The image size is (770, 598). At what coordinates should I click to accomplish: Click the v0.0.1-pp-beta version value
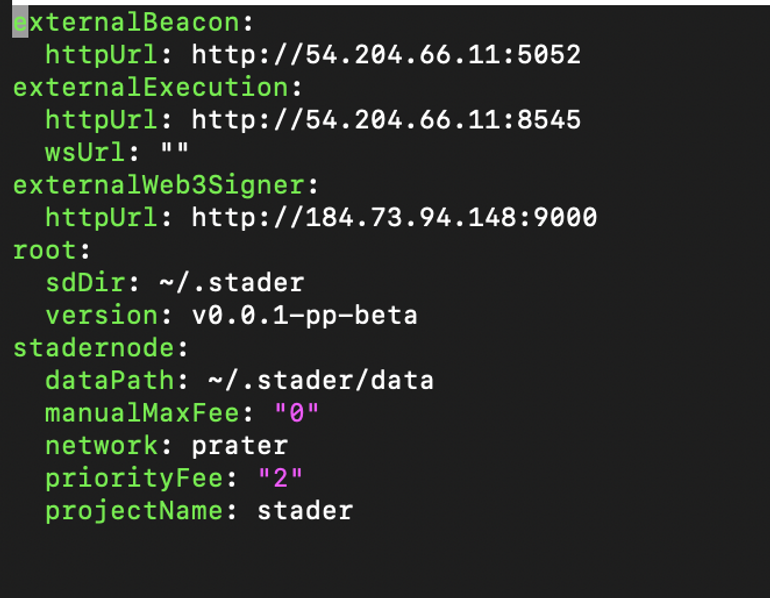[x=304, y=315]
